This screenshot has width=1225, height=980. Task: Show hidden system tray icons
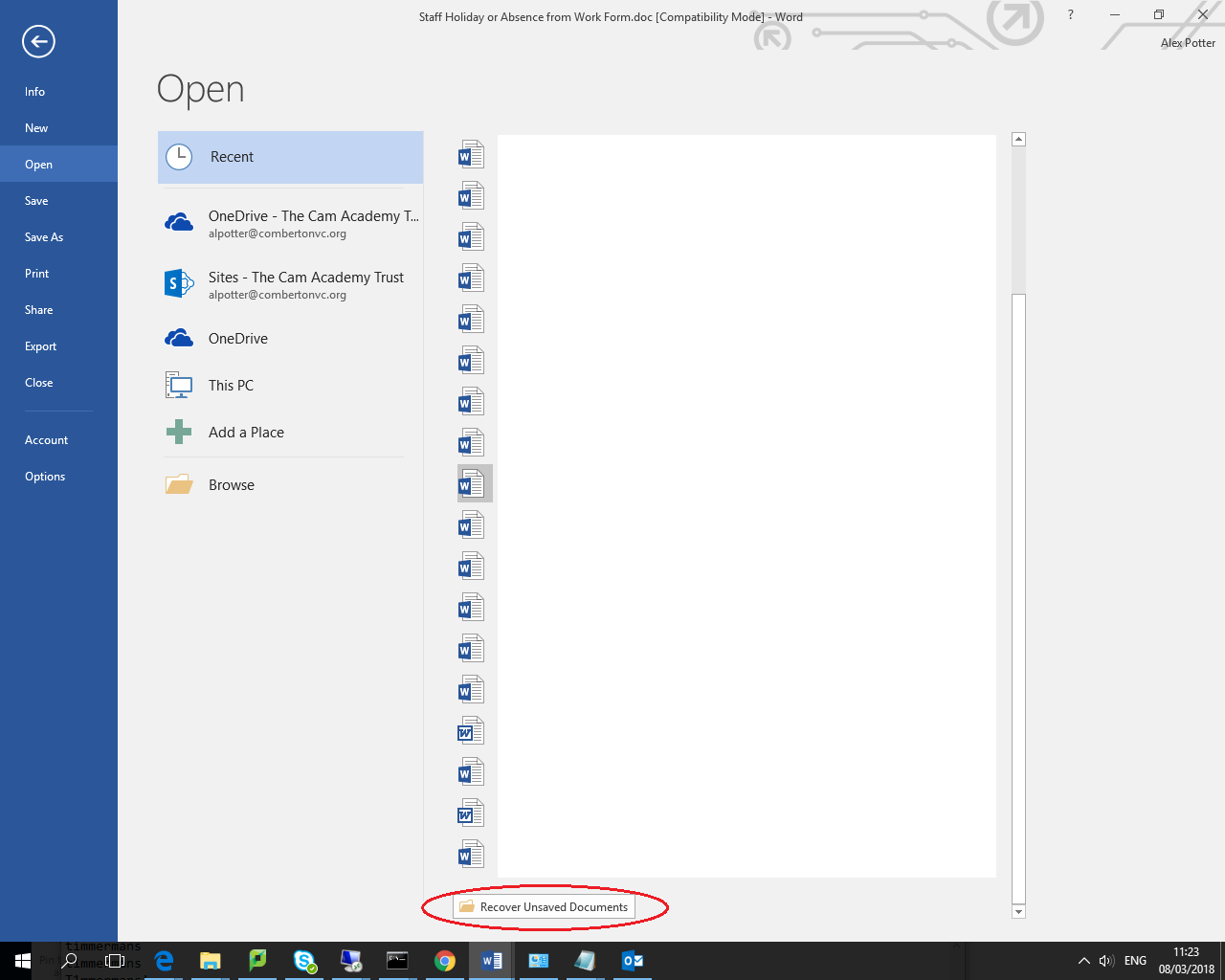tap(1083, 961)
